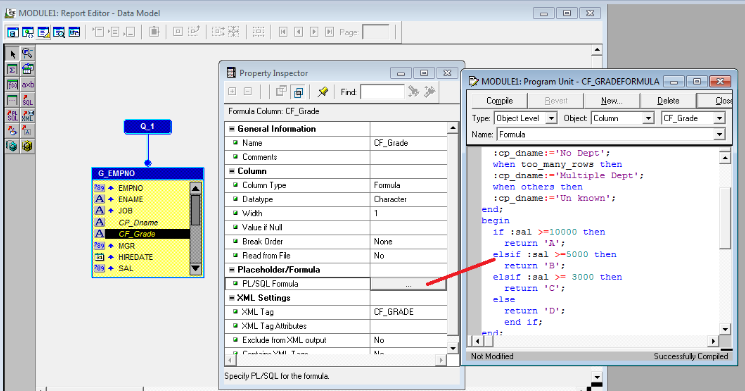This screenshot has width=745, height=391.
Task: Toggle the Intersection mode in Property Inspector
Action: [x=298, y=92]
